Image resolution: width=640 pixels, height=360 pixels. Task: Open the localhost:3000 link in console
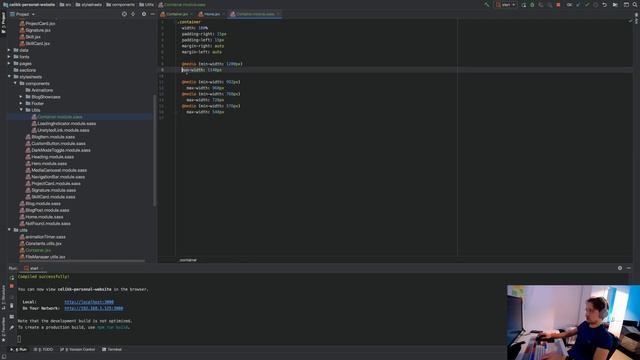coord(89,302)
